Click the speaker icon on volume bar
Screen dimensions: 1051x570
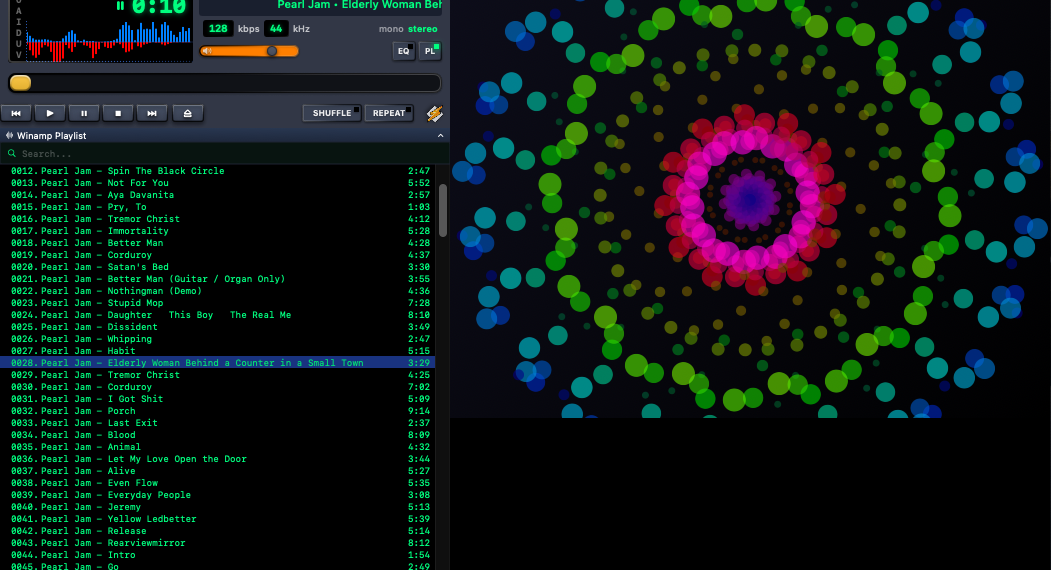coord(207,51)
